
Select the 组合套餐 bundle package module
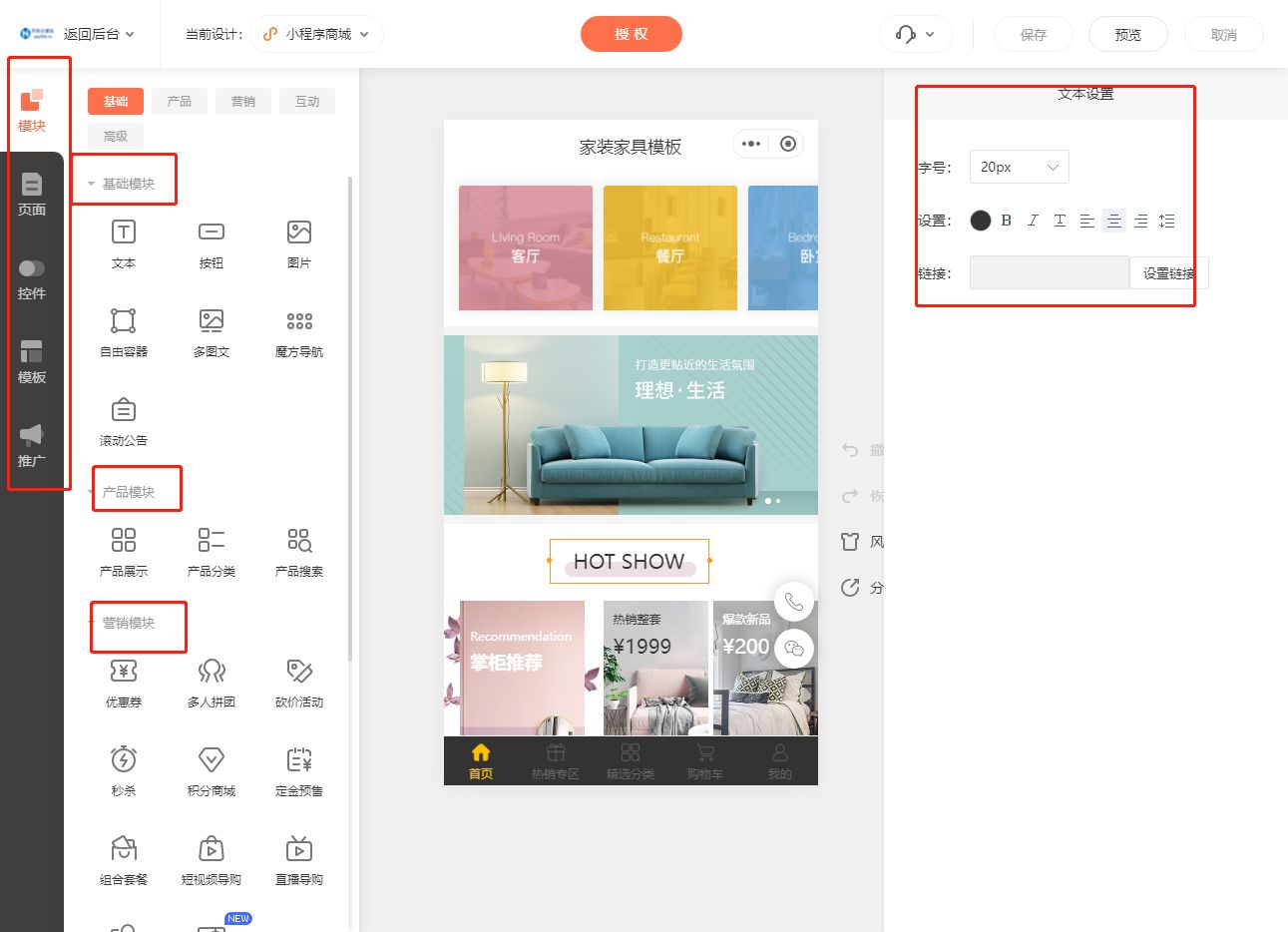point(124,860)
